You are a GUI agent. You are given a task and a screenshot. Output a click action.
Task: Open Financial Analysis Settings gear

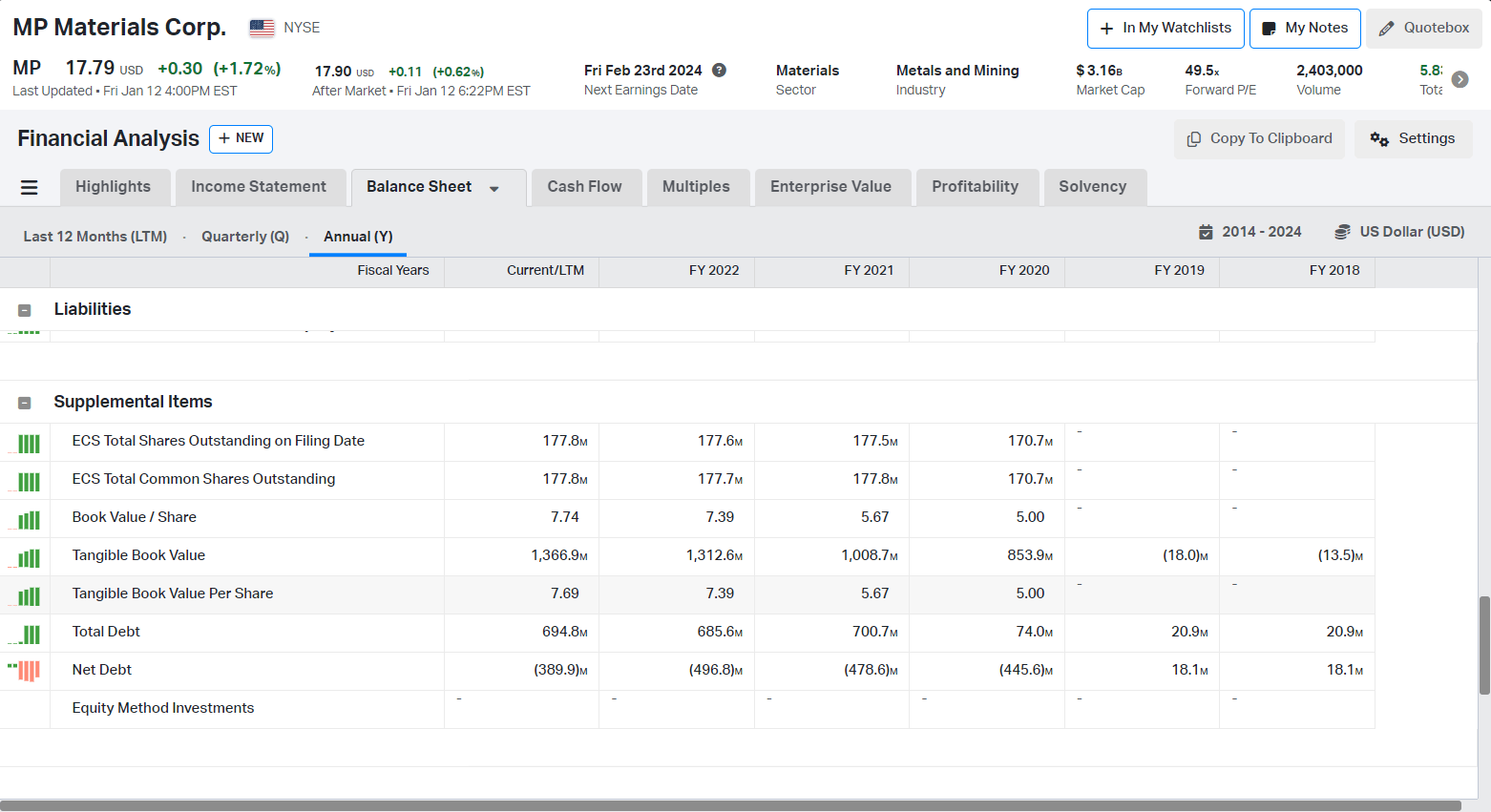click(x=1413, y=138)
